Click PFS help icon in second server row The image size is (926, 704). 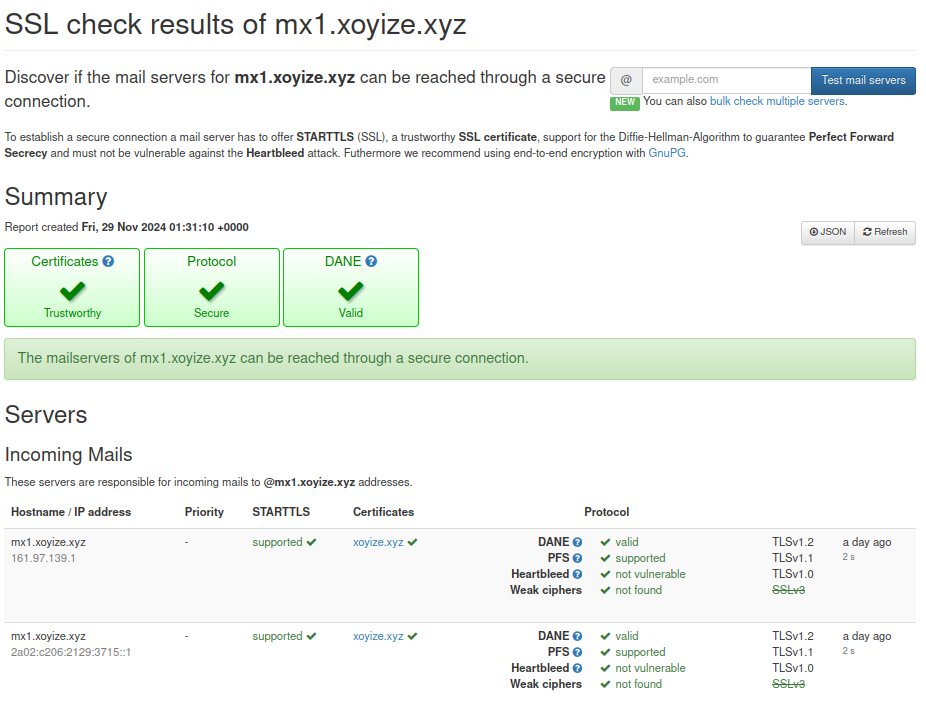[x=577, y=652]
